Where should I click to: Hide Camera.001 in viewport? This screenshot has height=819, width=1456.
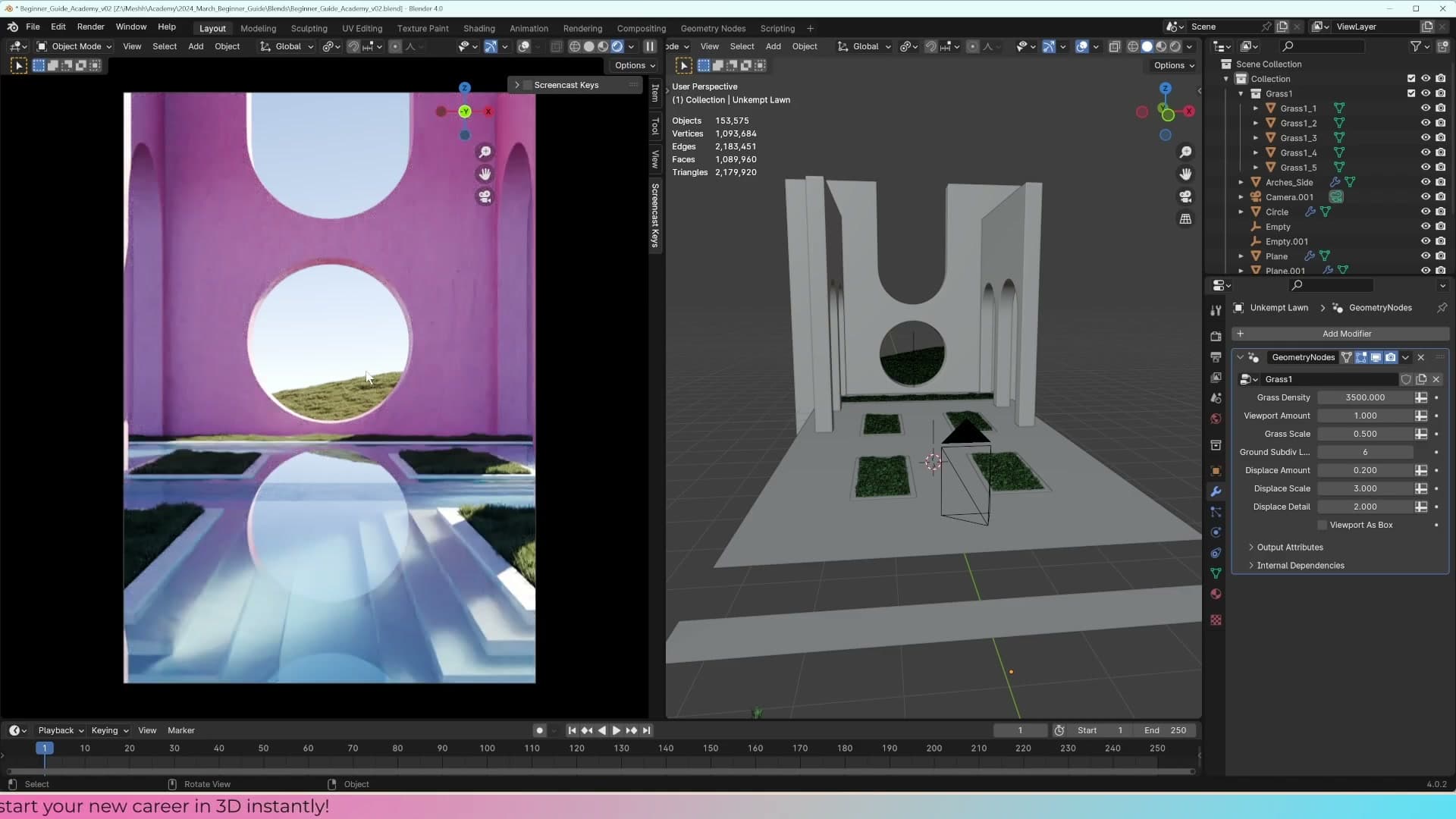point(1425,197)
